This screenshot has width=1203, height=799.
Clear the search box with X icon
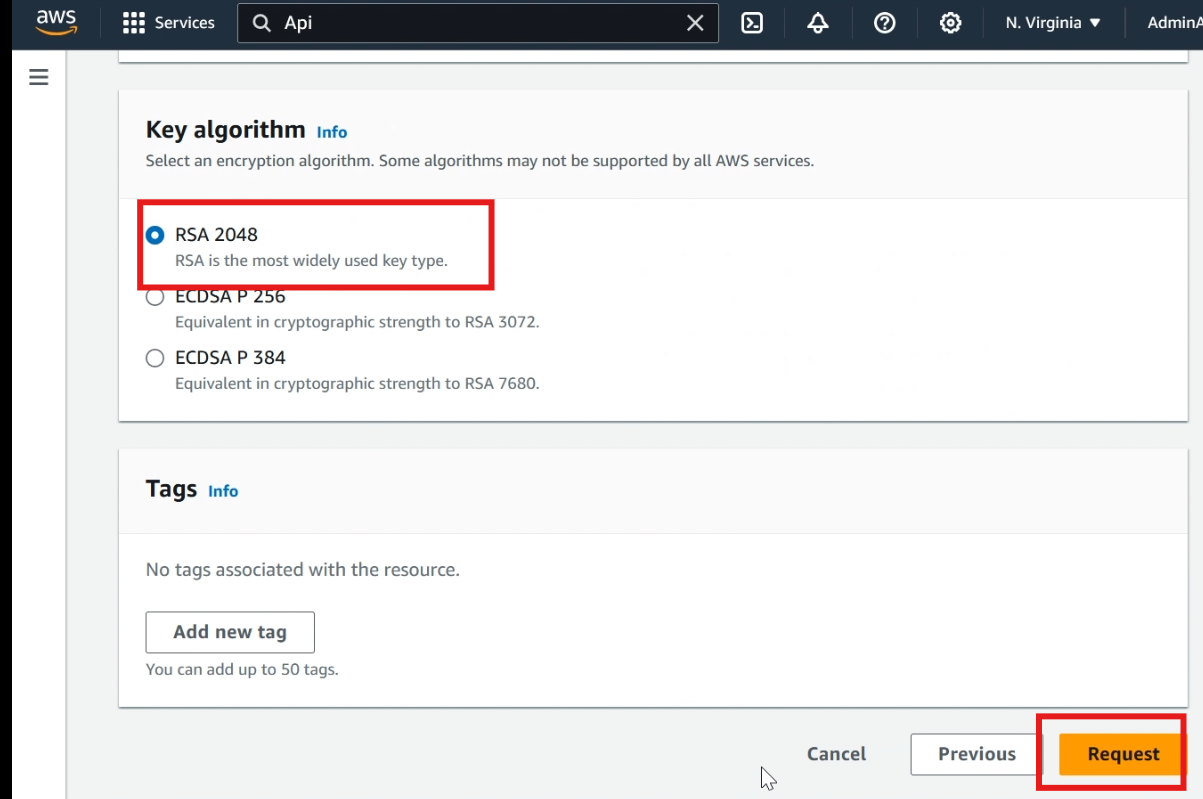click(695, 23)
